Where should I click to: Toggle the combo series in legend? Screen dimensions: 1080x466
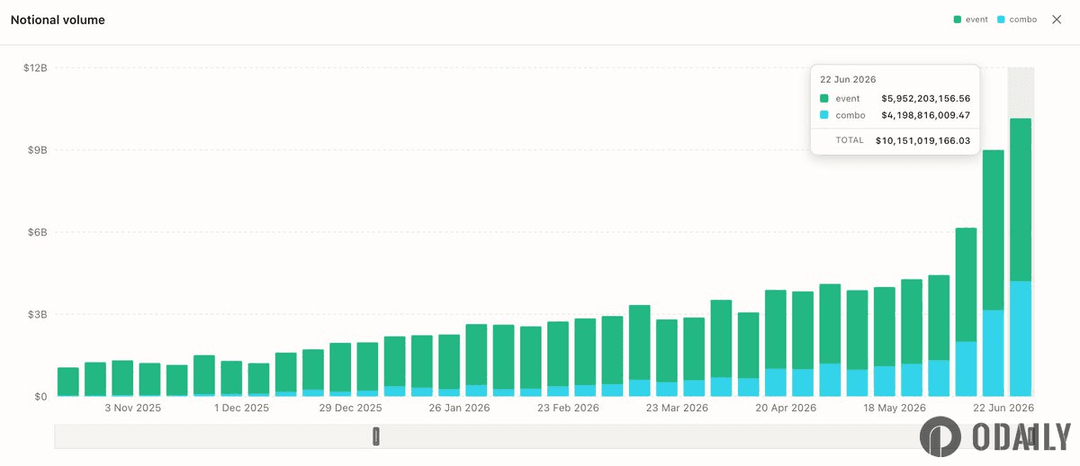[1017, 19]
